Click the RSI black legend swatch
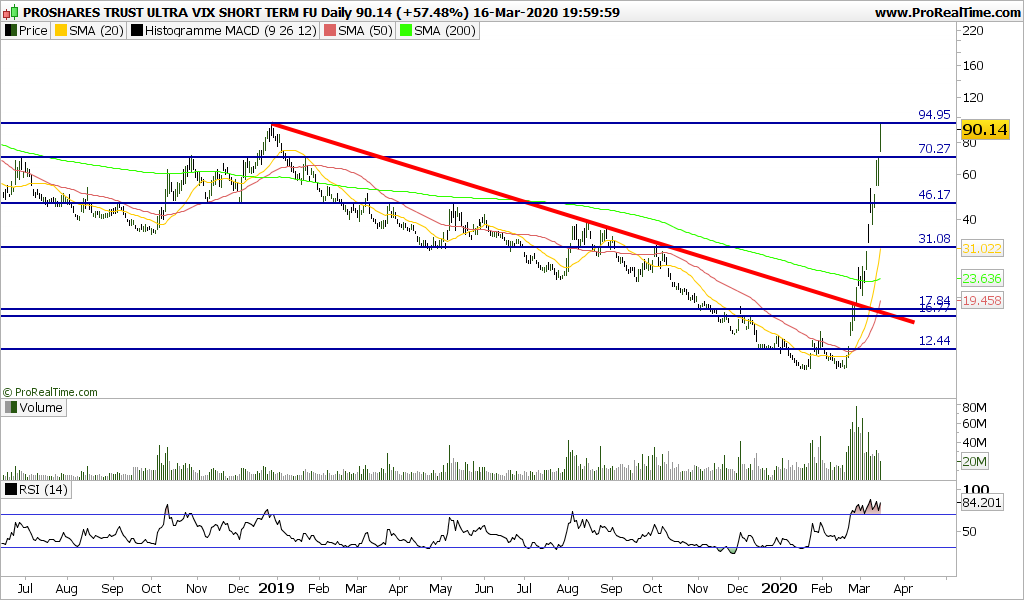1024x600 pixels. pyautogui.click(x=11, y=489)
